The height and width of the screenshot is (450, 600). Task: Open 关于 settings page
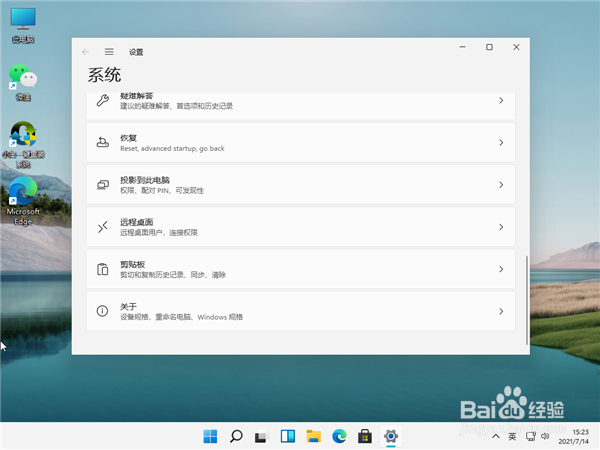point(300,311)
